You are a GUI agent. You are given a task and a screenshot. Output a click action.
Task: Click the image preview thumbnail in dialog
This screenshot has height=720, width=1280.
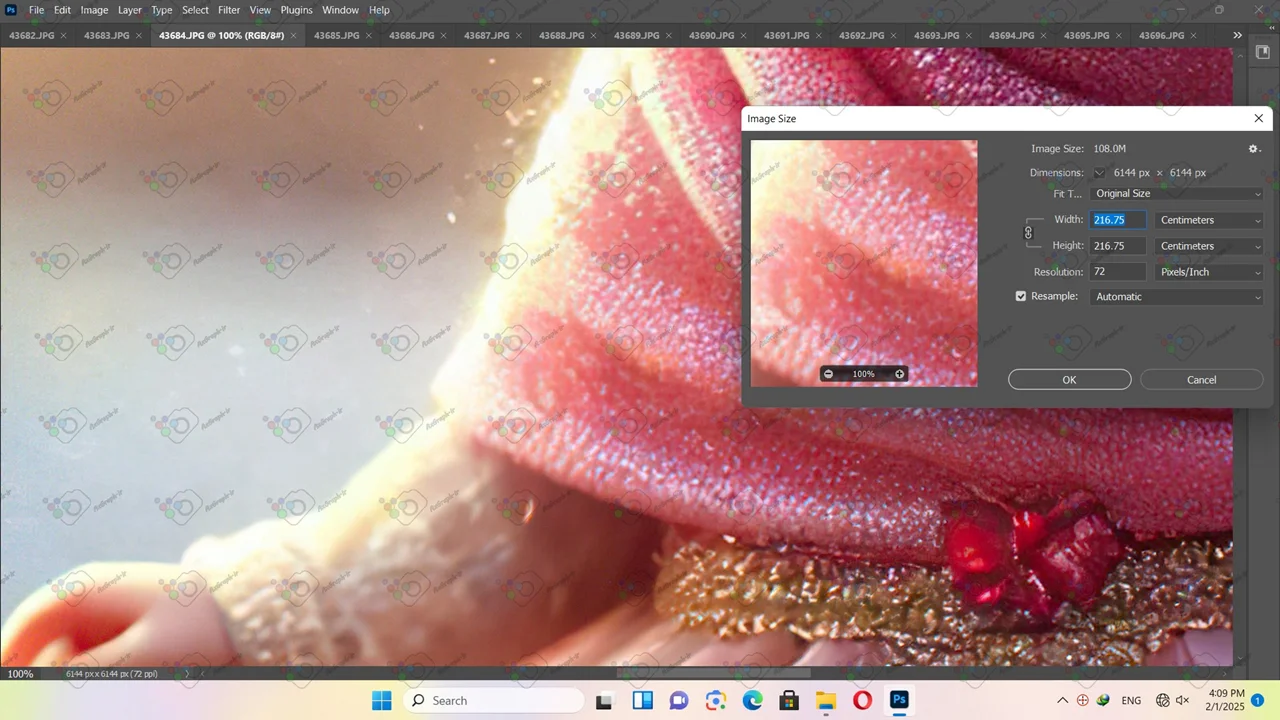pyautogui.click(x=864, y=250)
